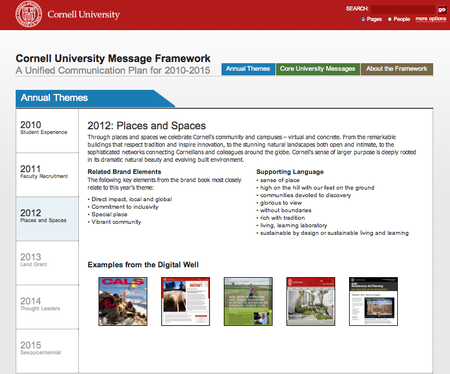Click the sense of place bullet
The image size is (450, 374).
point(278,180)
